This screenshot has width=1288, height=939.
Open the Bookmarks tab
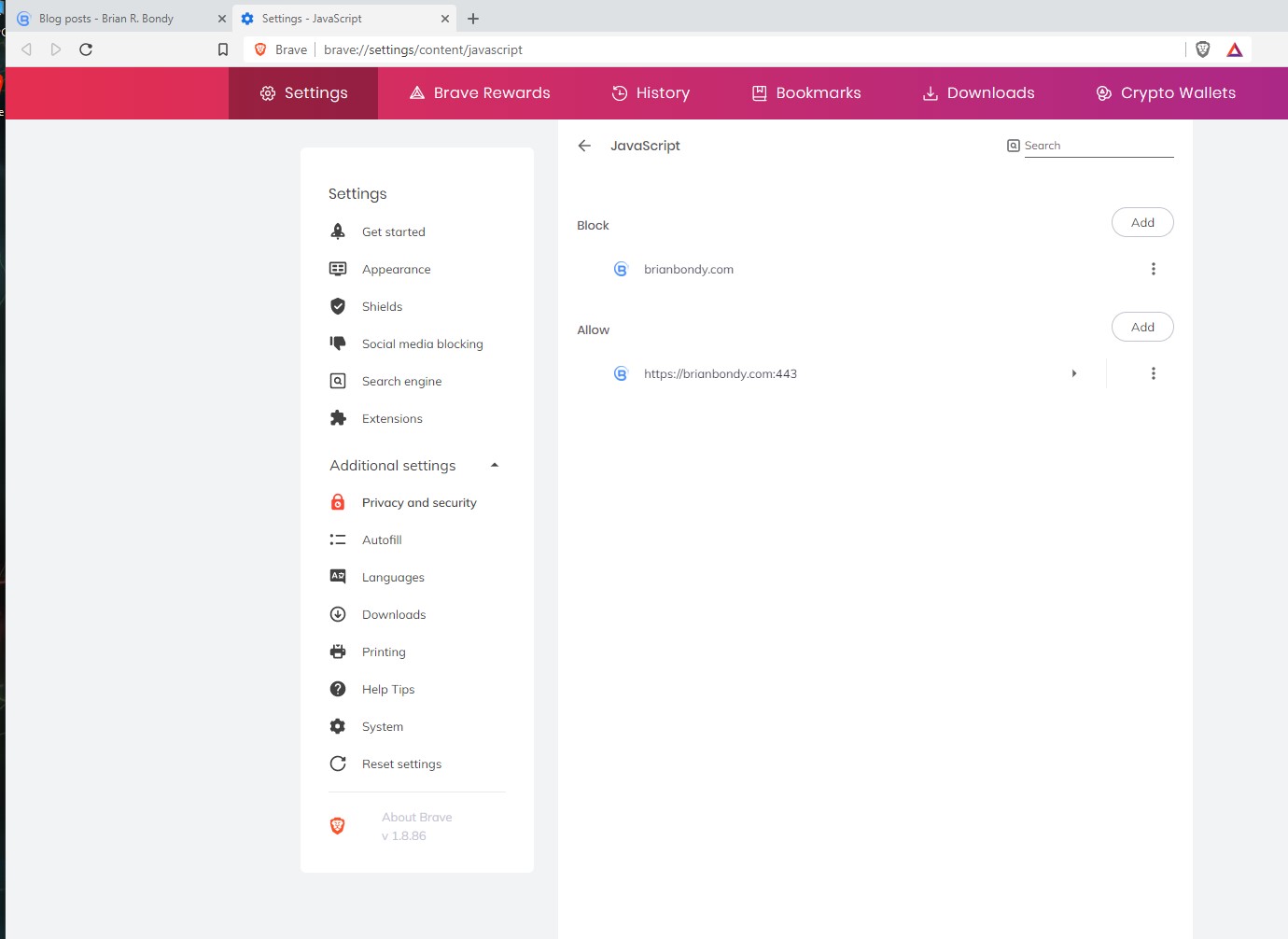point(806,93)
